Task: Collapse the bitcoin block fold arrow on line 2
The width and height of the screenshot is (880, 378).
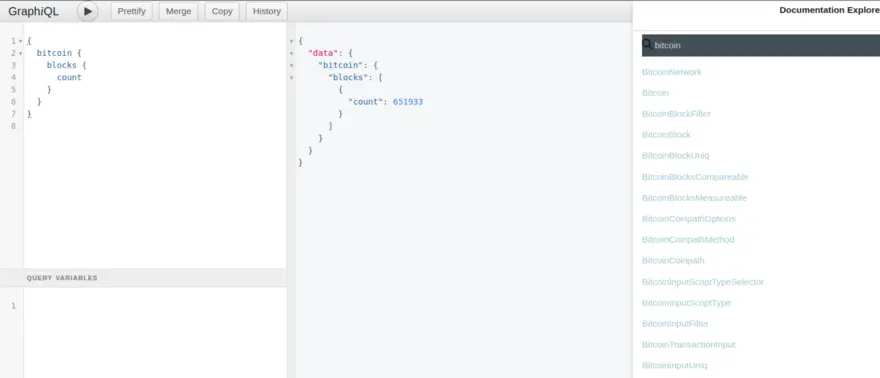Action: (21, 53)
